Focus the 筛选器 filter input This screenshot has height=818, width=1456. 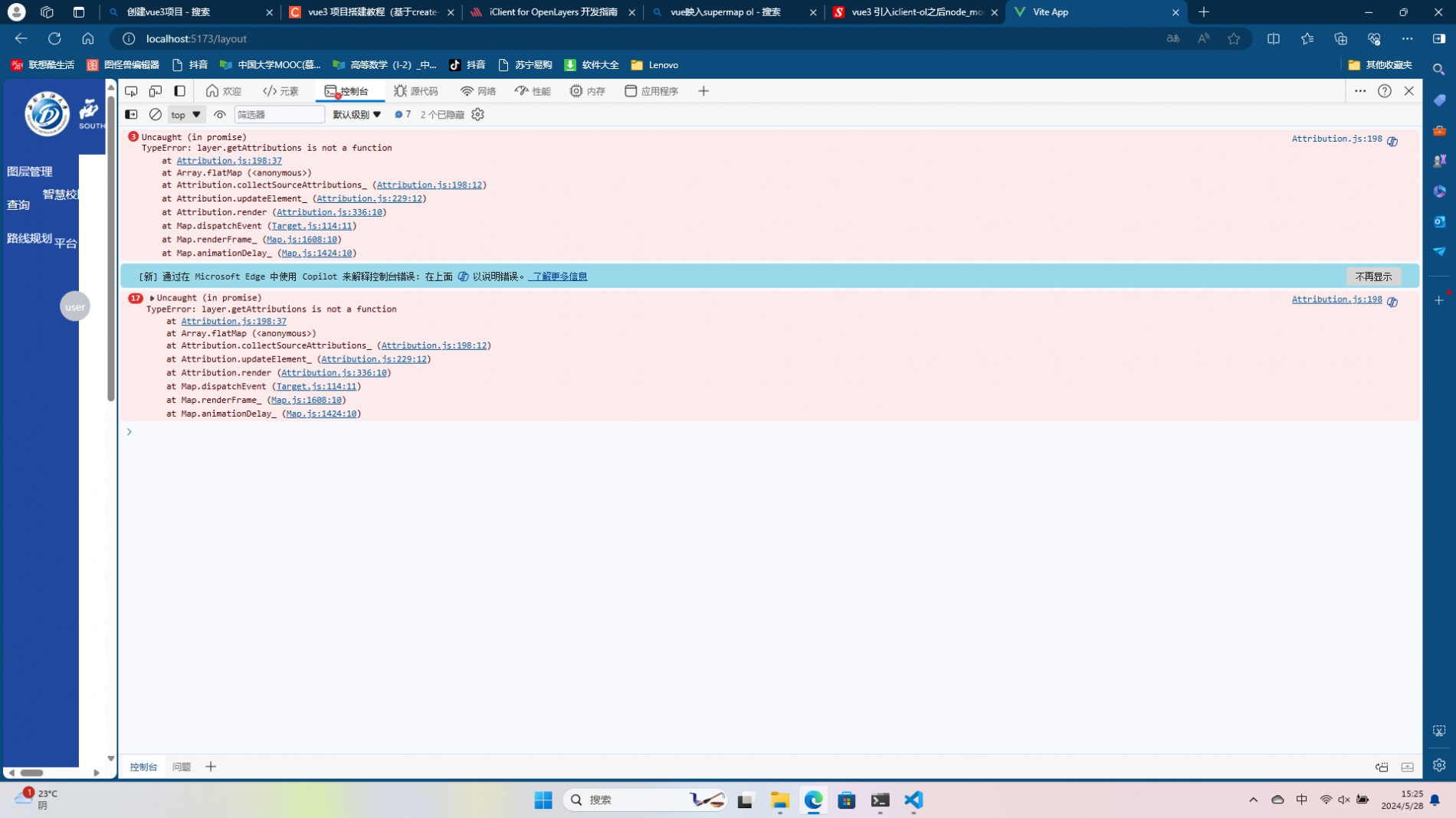(279, 114)
